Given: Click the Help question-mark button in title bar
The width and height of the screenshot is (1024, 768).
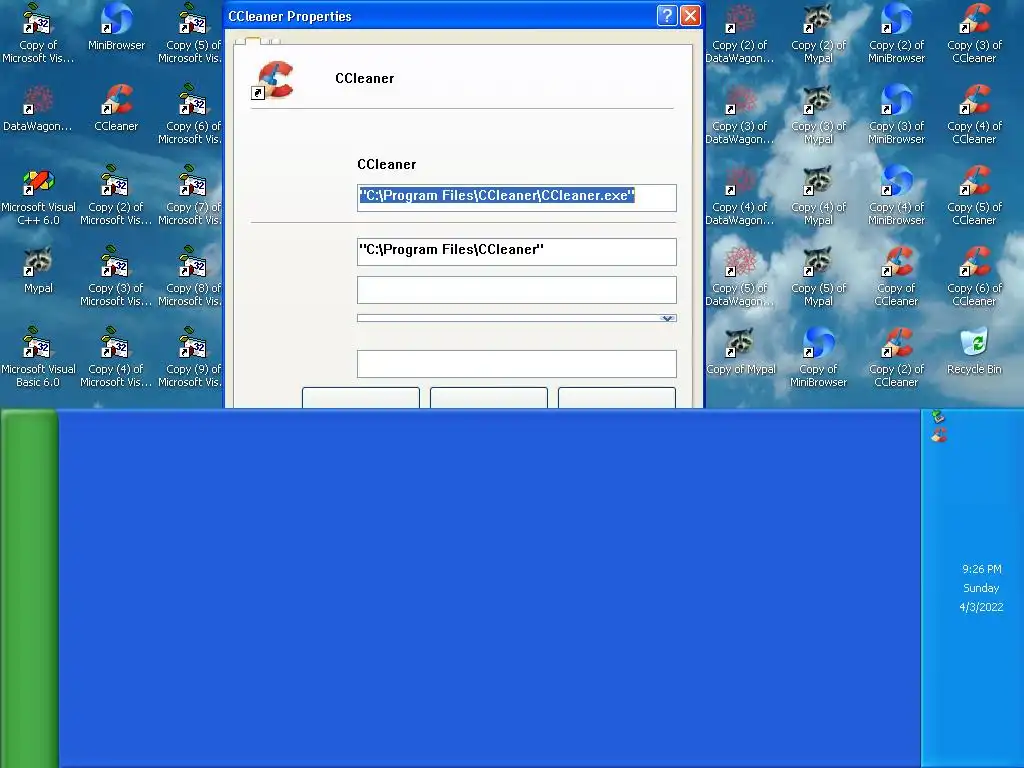Looking at the screenshot, I should coord(667,16).
